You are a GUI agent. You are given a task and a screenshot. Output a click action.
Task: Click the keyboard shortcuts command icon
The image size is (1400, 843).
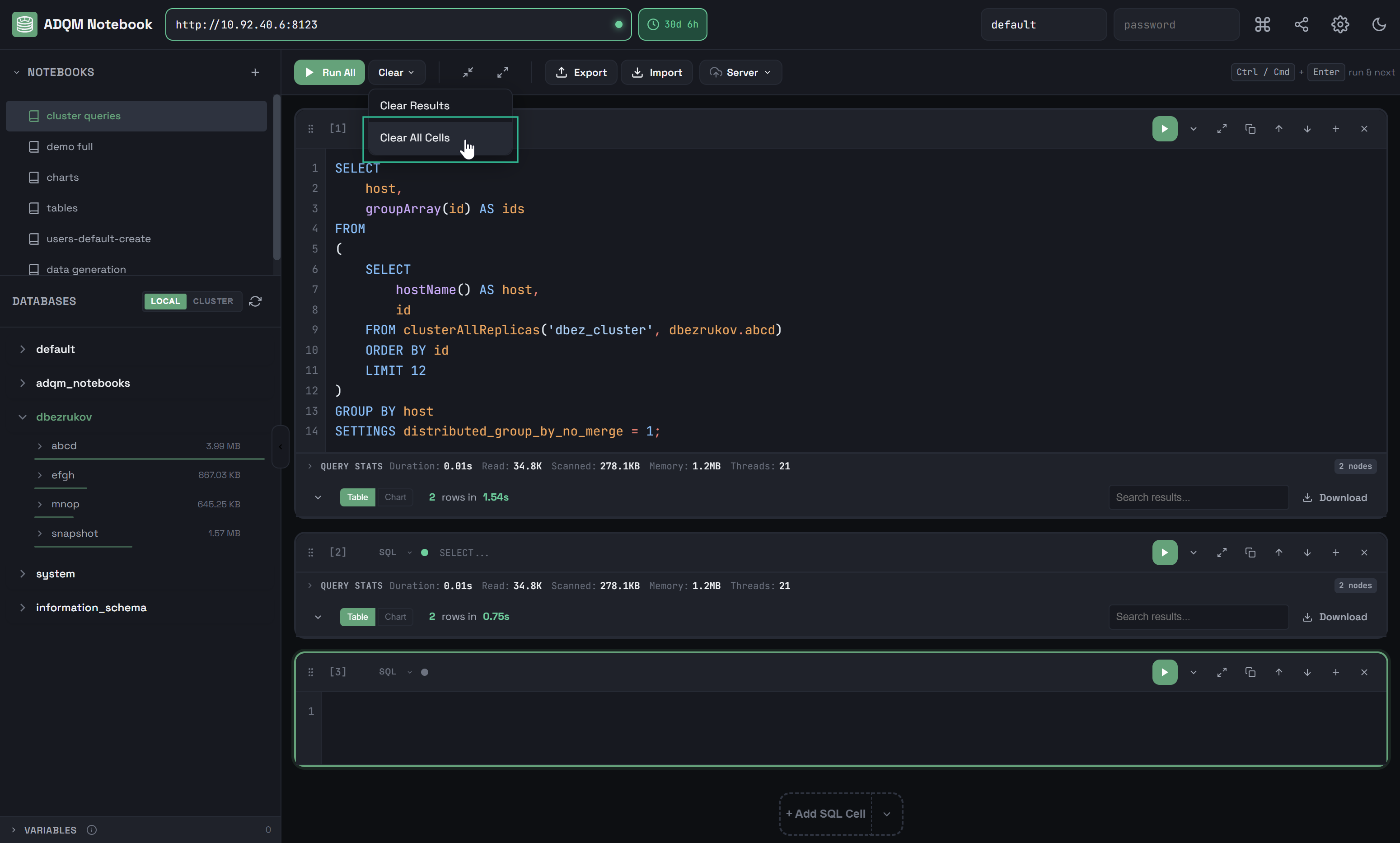click(1262, 24)
